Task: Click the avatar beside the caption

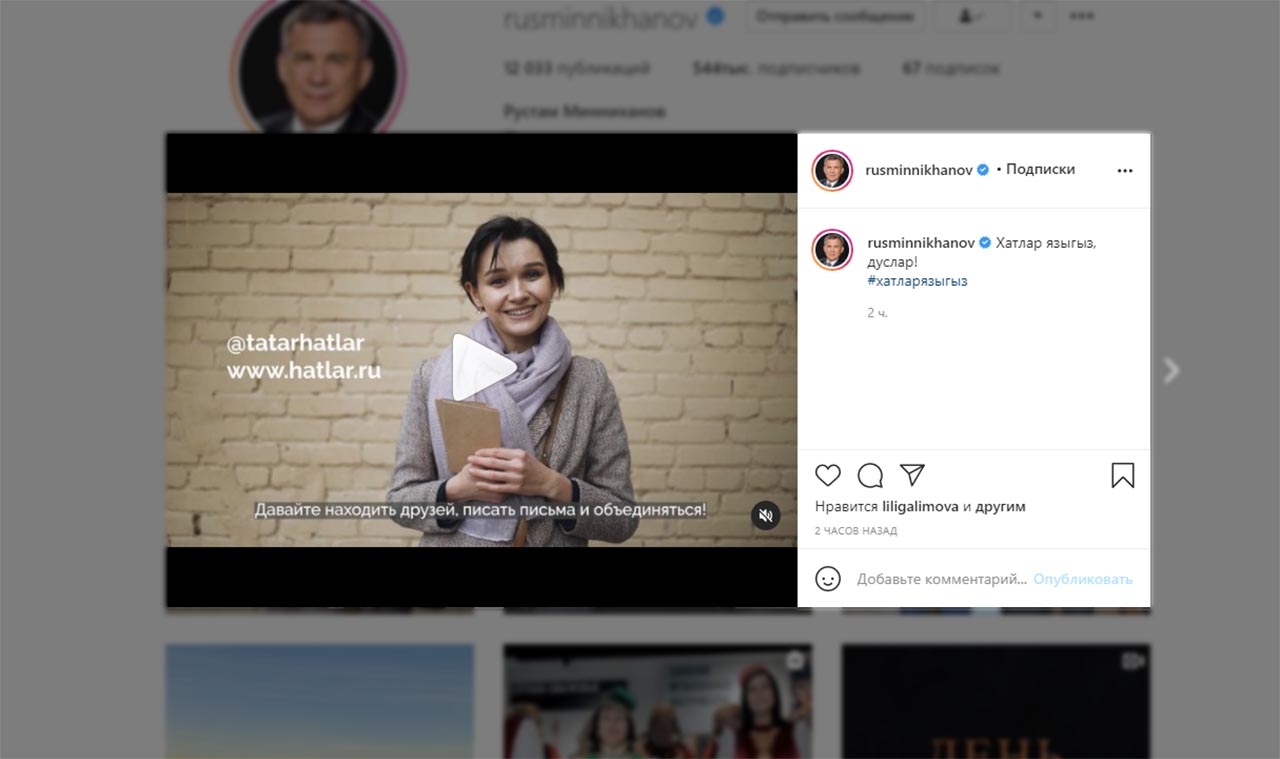Action: tap(832, 250)
